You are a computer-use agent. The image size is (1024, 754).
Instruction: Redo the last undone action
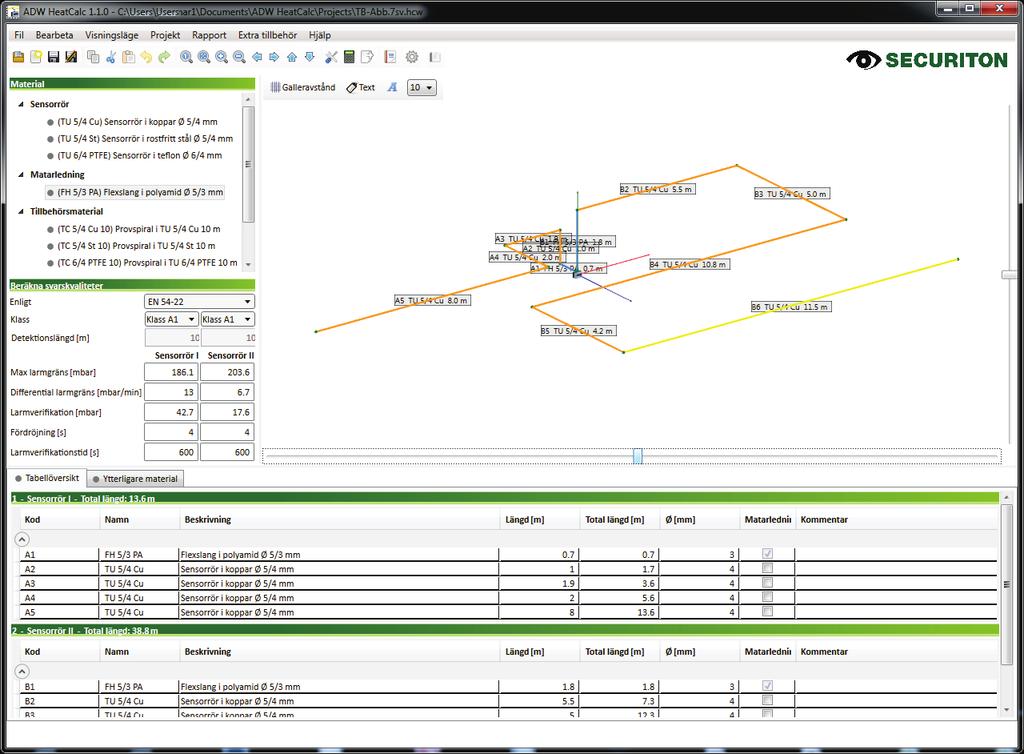[x=164, y=57]
